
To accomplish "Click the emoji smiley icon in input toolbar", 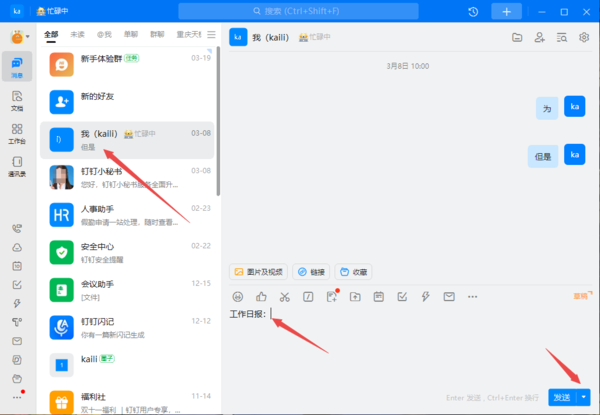I will (238, 297).
